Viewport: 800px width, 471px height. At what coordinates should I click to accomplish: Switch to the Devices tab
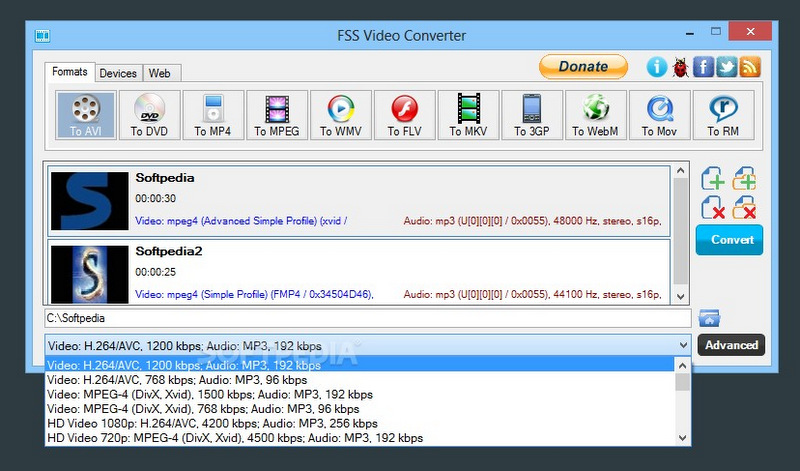pos(118,73)
